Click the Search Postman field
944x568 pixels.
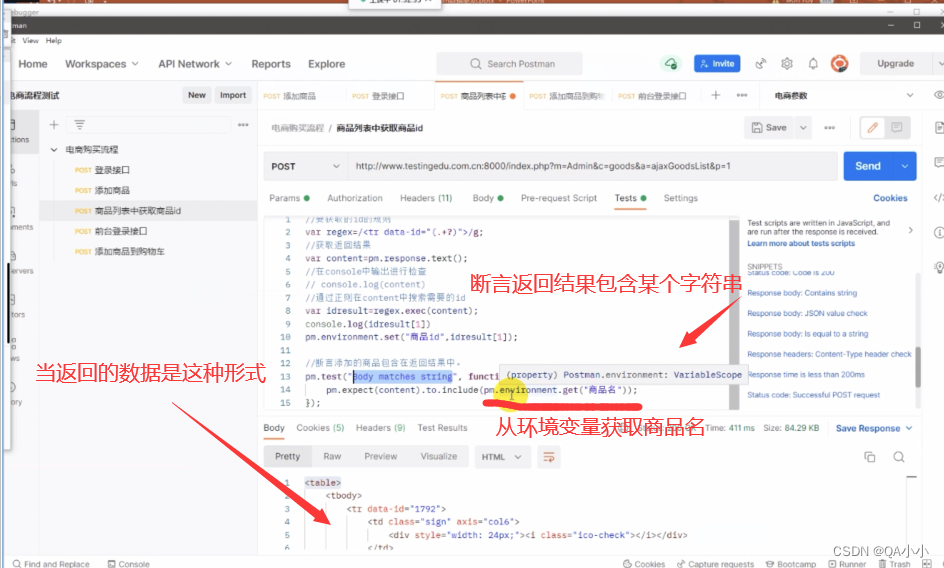[509, 63]
